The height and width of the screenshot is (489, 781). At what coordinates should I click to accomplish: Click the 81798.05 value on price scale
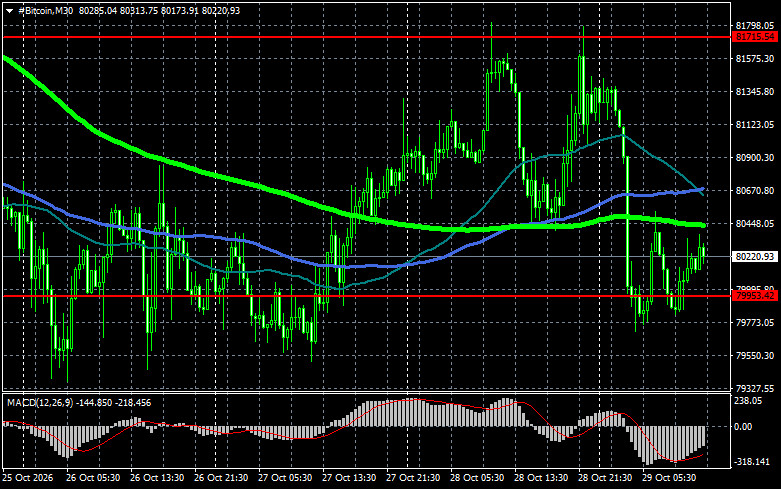(x=755, y=25)
